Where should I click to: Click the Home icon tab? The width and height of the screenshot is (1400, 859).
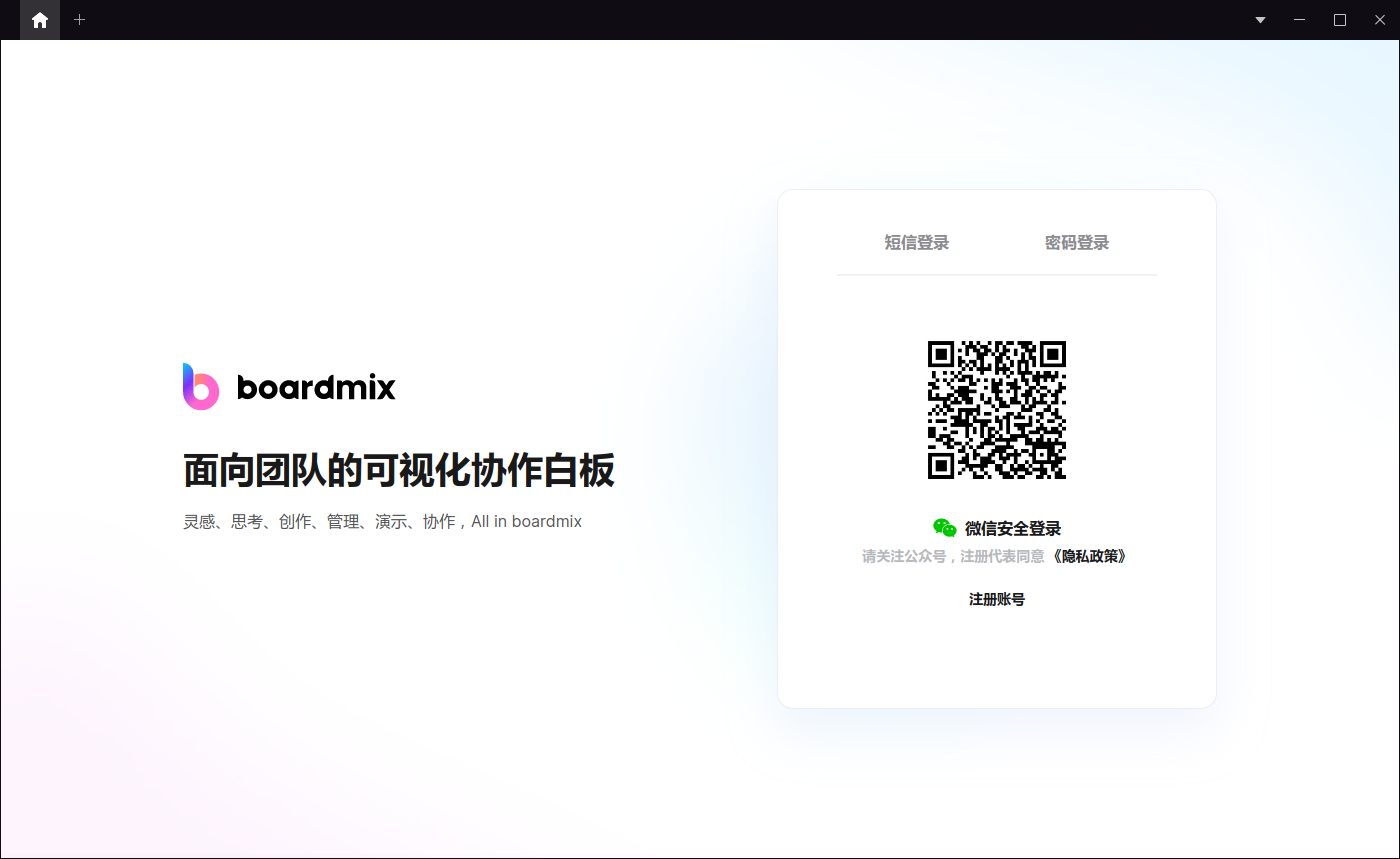40,20
